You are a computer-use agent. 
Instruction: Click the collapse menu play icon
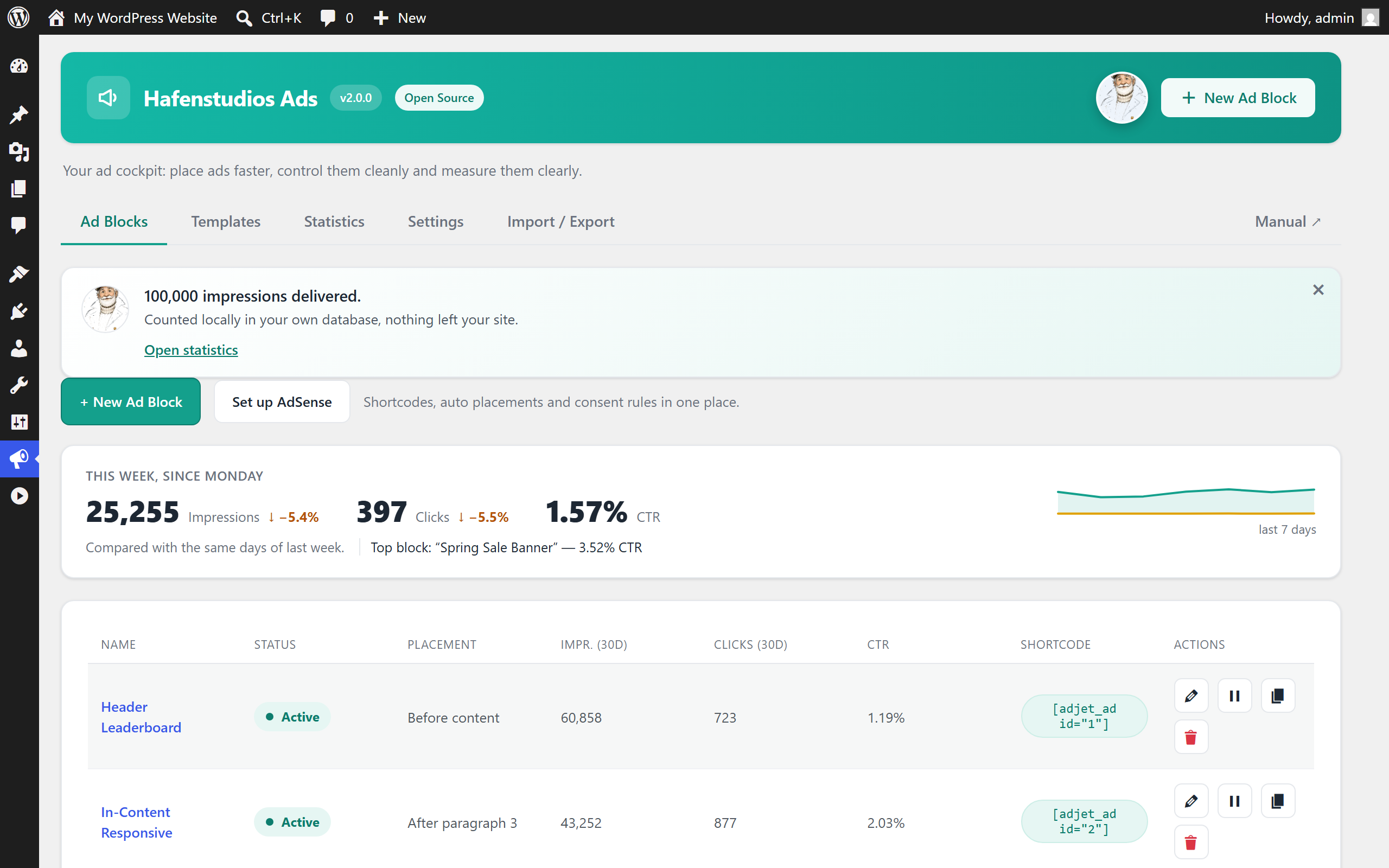click(x=19, y=496)
